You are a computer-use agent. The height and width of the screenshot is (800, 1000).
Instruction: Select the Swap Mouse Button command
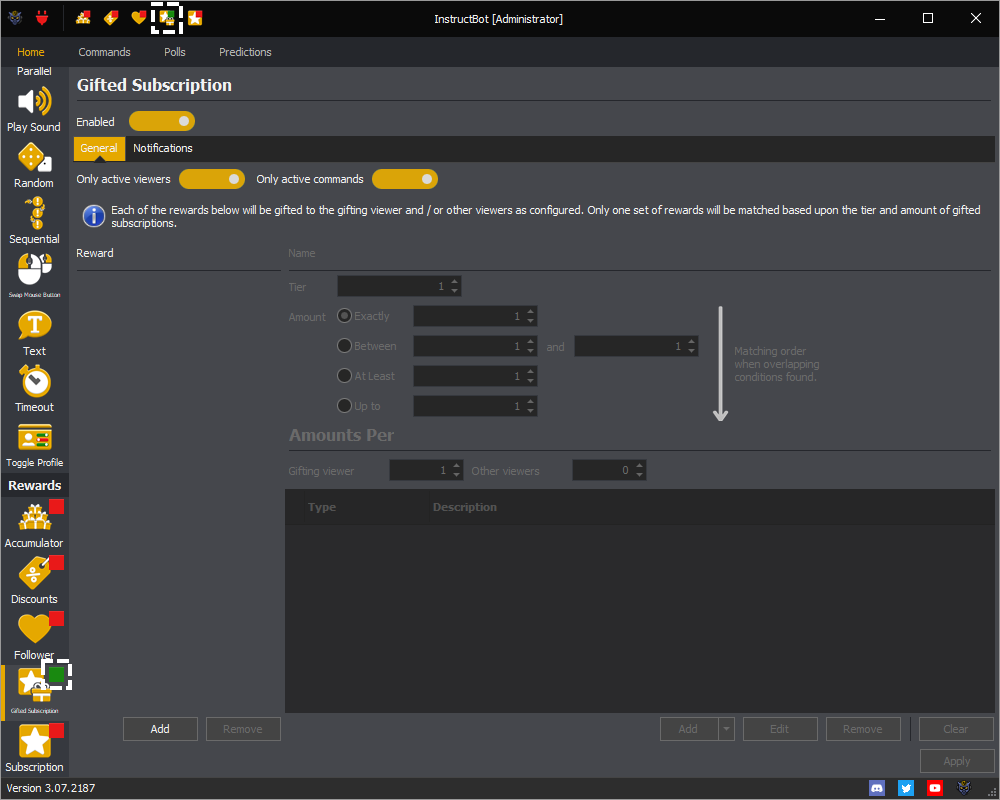click(x=34, y=276)
